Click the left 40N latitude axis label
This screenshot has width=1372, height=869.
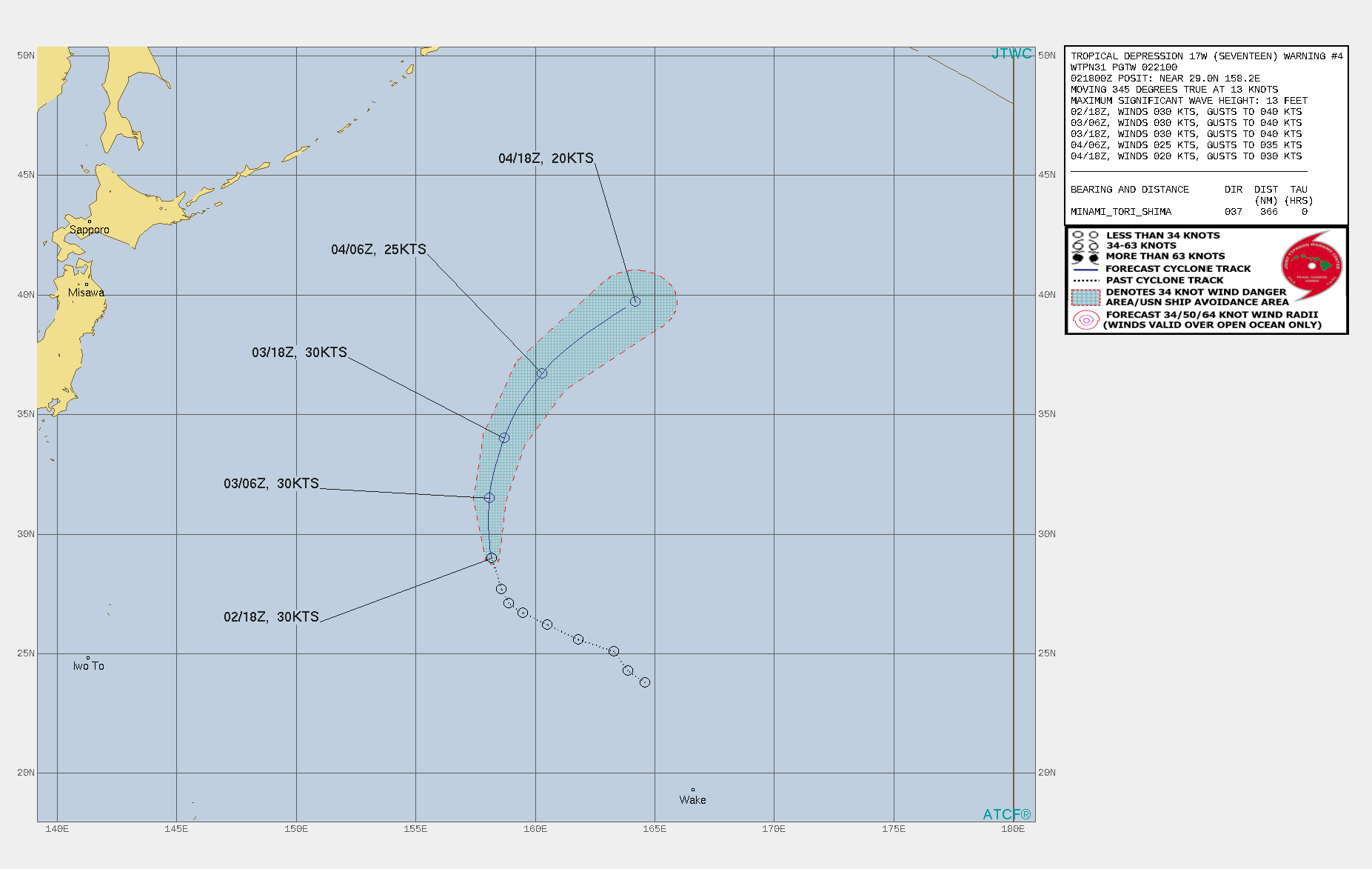(26, 295)
